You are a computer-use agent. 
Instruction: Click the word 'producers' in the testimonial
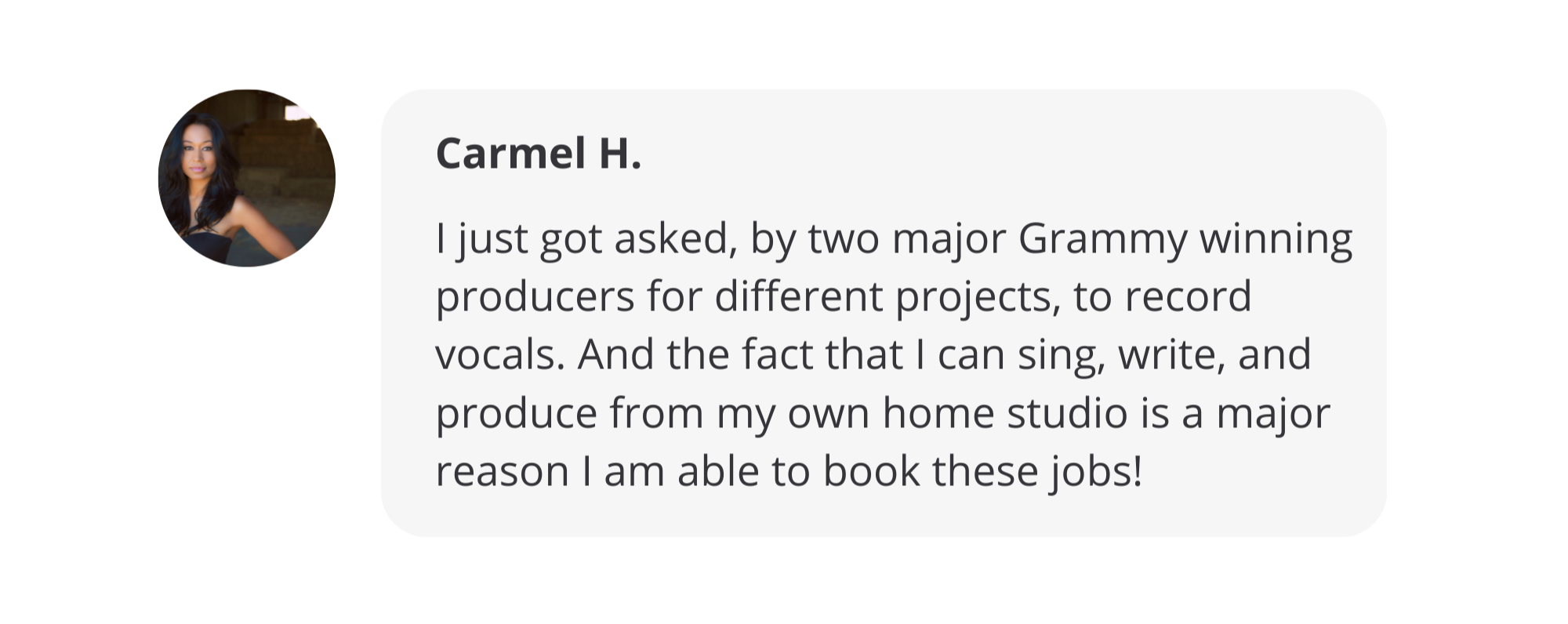pos(535,298)
